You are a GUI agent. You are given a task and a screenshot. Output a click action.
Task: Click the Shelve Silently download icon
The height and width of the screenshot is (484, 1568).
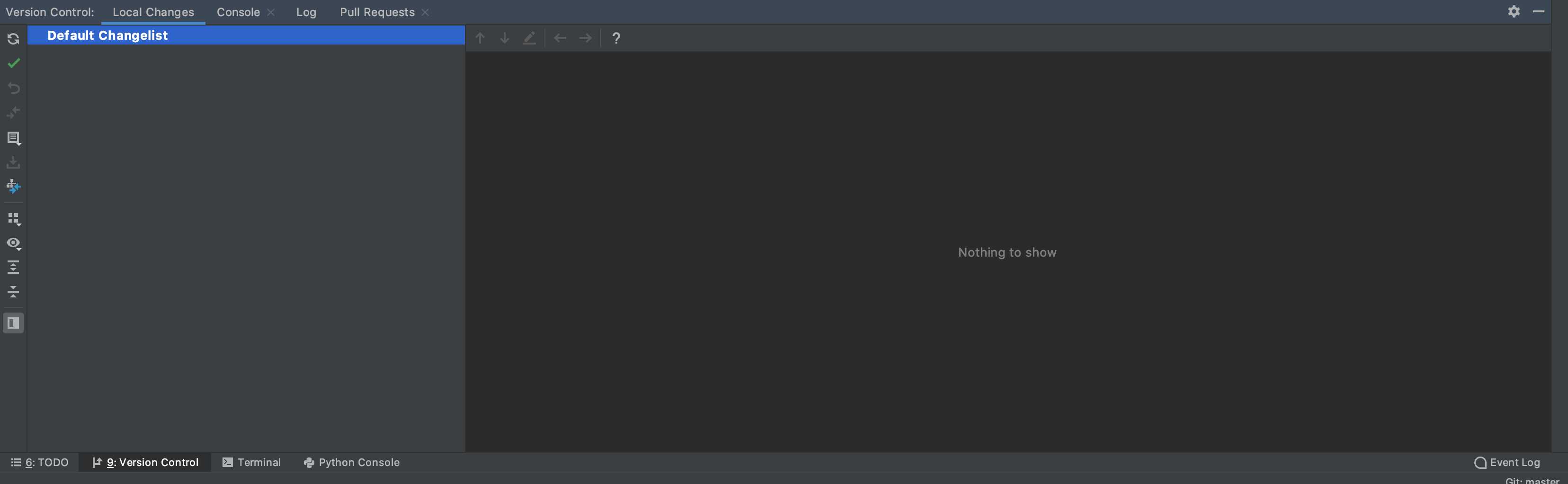[x=13, y=162]
